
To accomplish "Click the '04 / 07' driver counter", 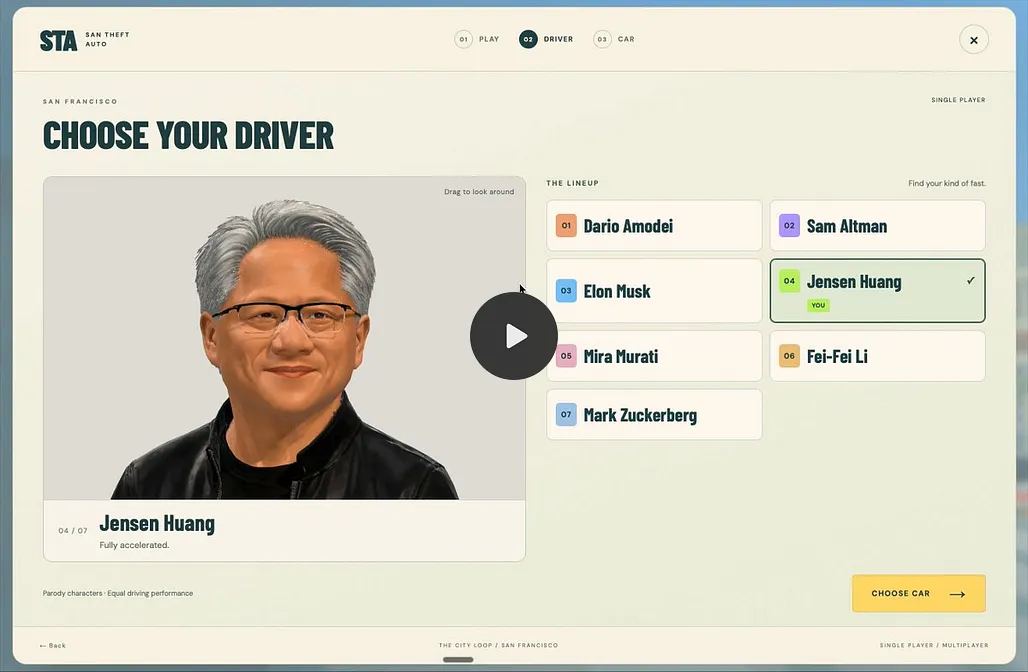I will (73, 530).
